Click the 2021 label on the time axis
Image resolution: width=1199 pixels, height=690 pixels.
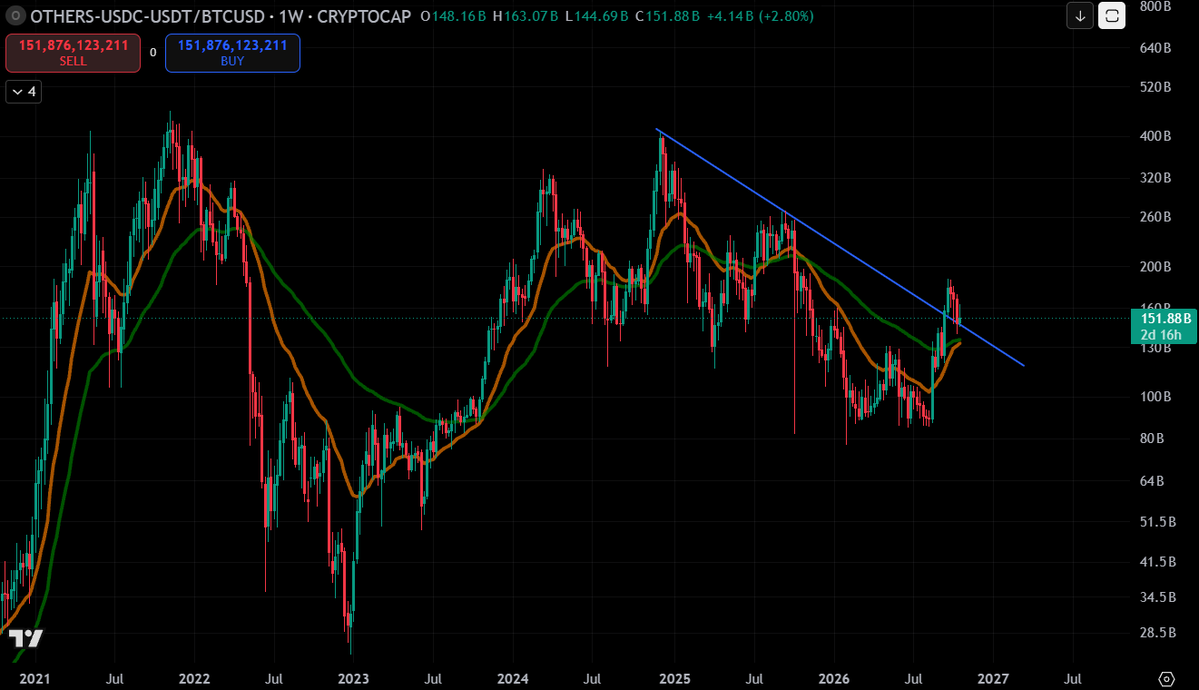[x=34, y=679]
